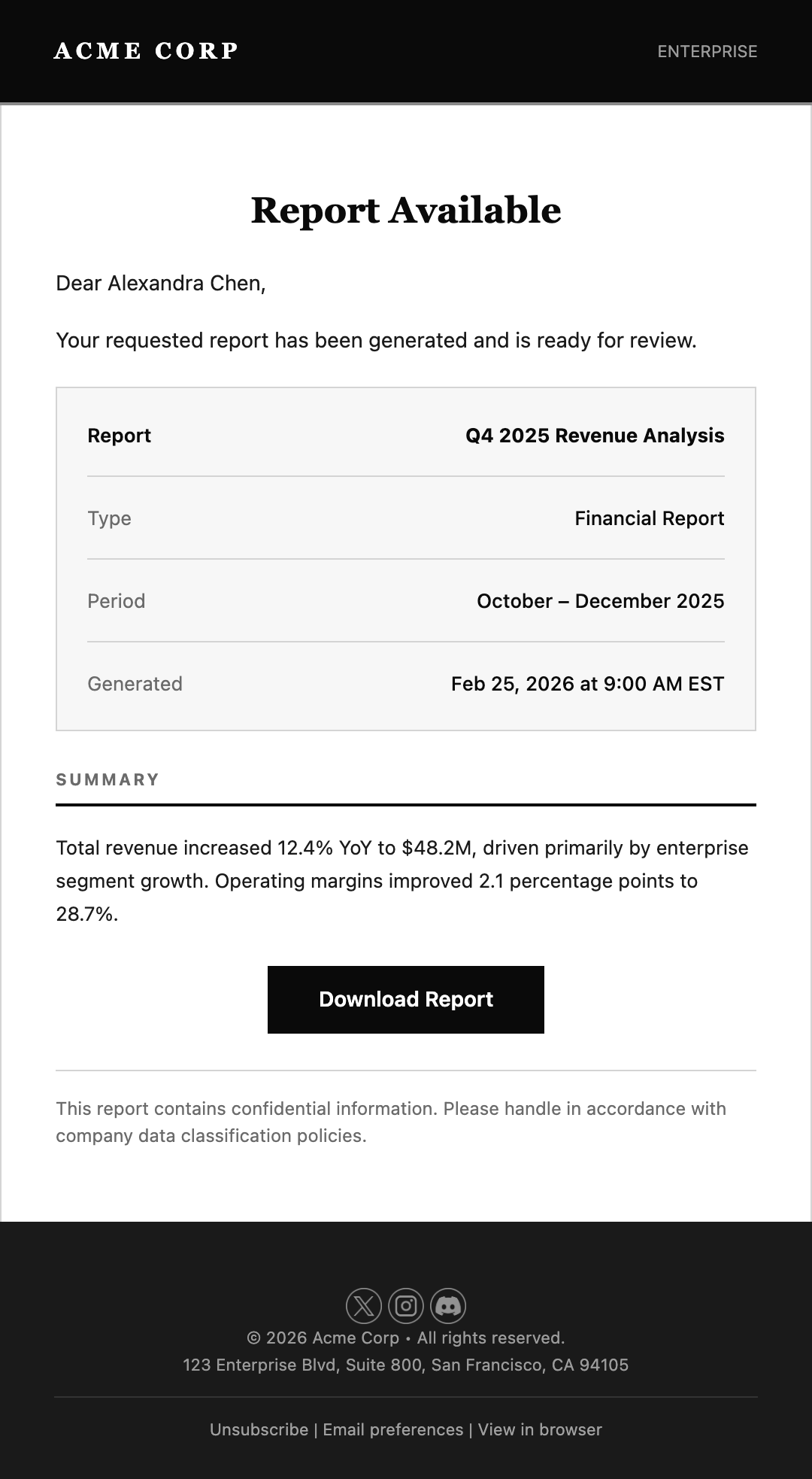Viewport: 812px width, 1479px height.
Task: Select the View in browser link
Action: (x=540, y=1429)
